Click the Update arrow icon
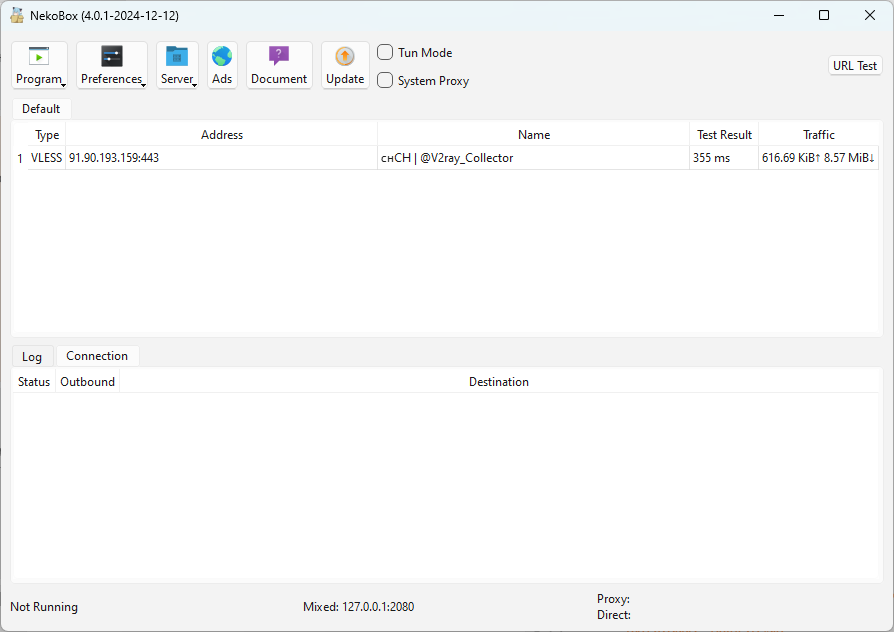Screen dimensions: 894x632 (x=345, y=56)
